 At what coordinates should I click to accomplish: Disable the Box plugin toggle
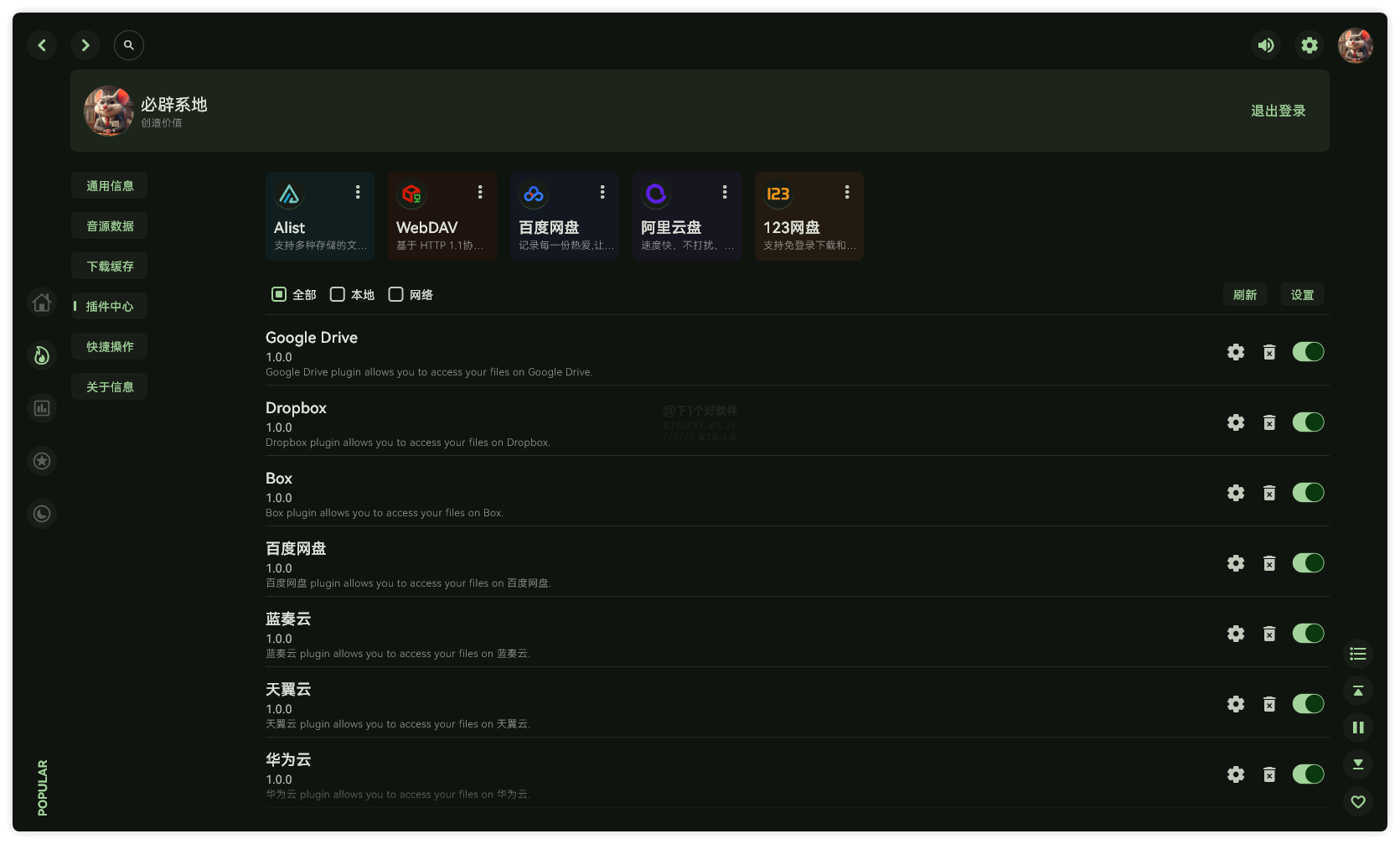[1308, 493]
